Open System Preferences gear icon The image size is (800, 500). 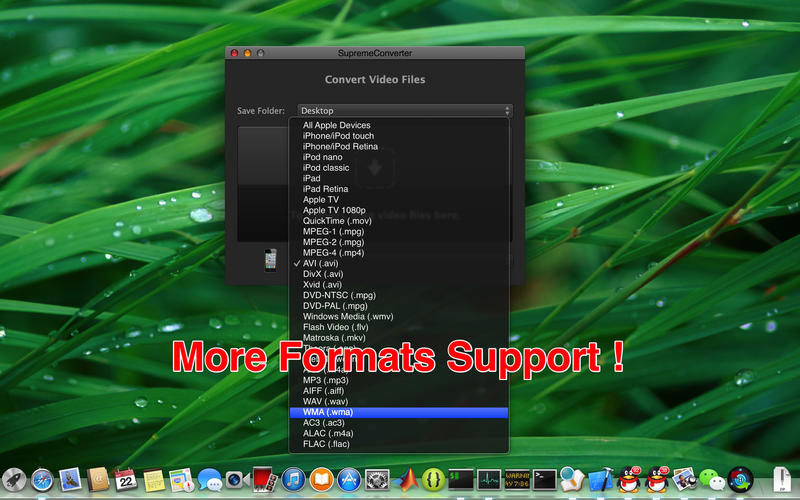(x=377, y=480)
